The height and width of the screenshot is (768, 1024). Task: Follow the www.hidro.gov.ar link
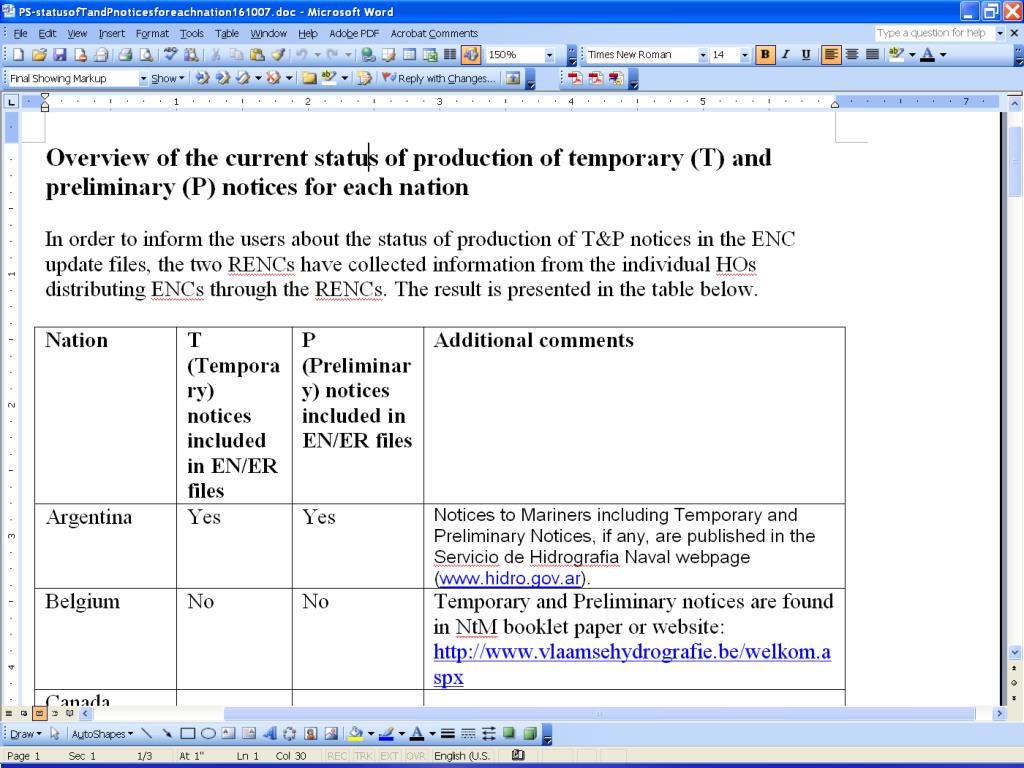click(x=510, y=578)
